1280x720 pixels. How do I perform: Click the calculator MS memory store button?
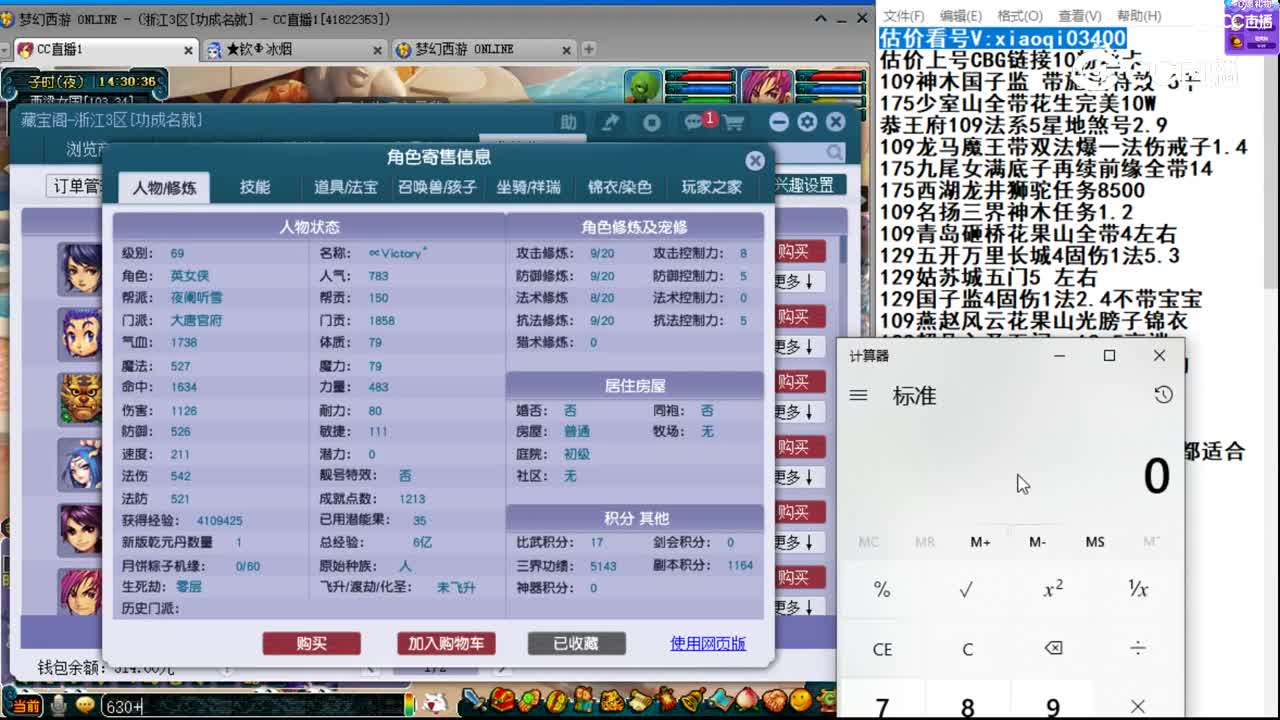[x=1095, y=541]
